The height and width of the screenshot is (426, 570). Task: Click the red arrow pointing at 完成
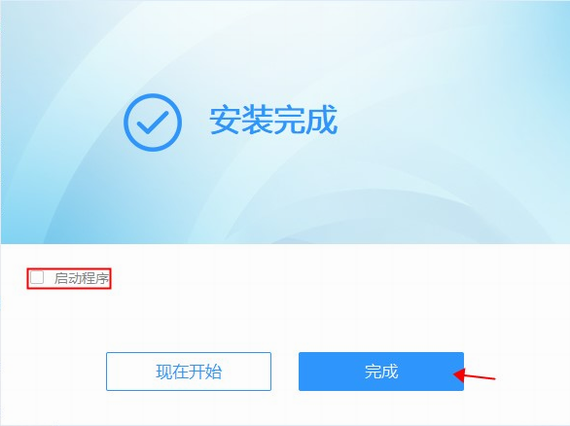[474, 375]
